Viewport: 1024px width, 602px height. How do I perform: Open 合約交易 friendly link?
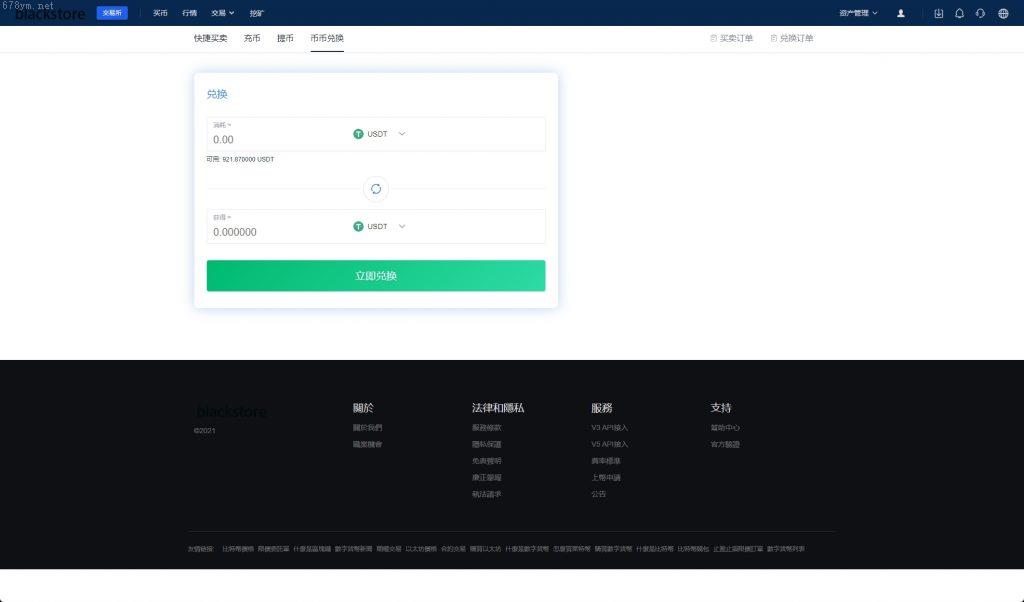(x=453, y=549)
